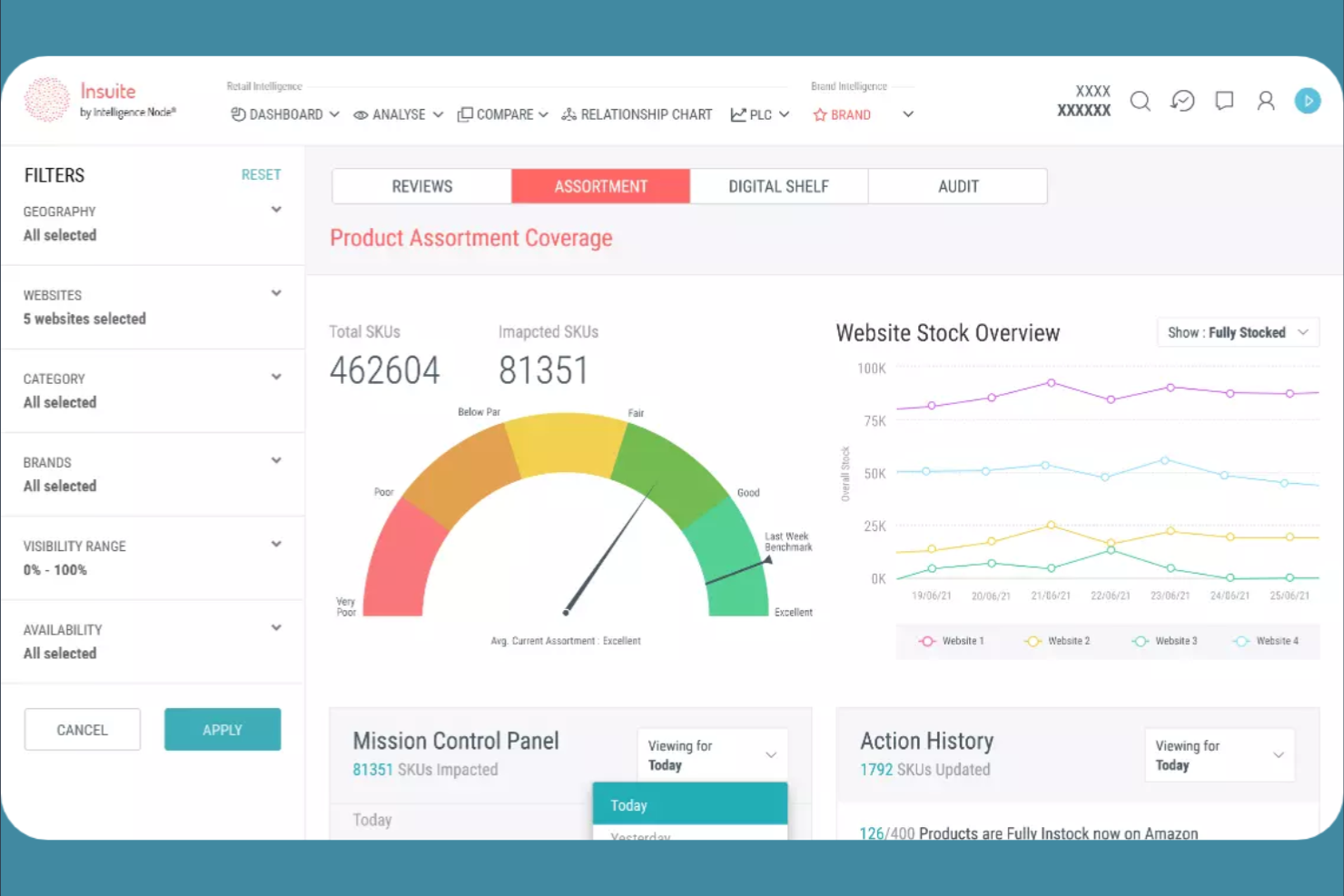Click the user profile icon
The height and width of the screenshot is (896, 1344).
coord(1266,101)
